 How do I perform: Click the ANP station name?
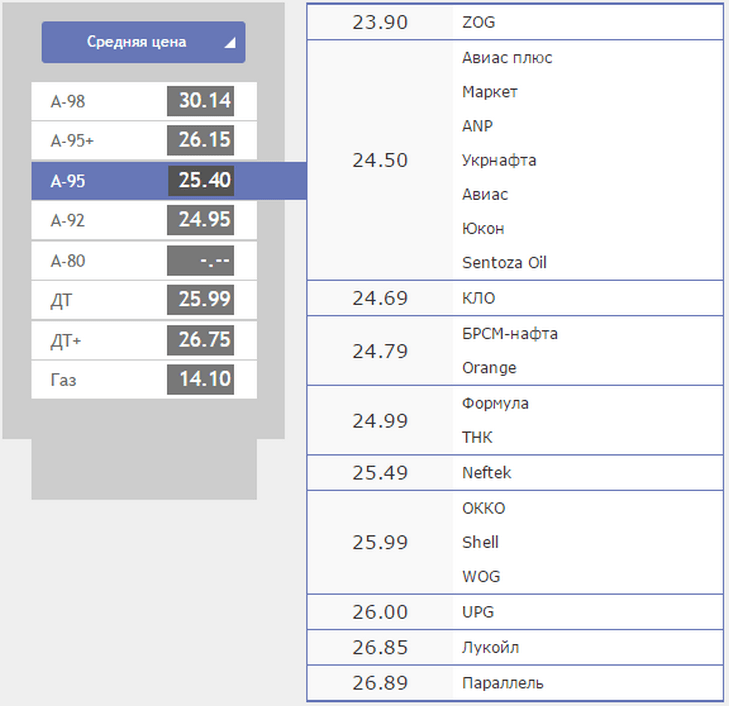pos(477,126)
